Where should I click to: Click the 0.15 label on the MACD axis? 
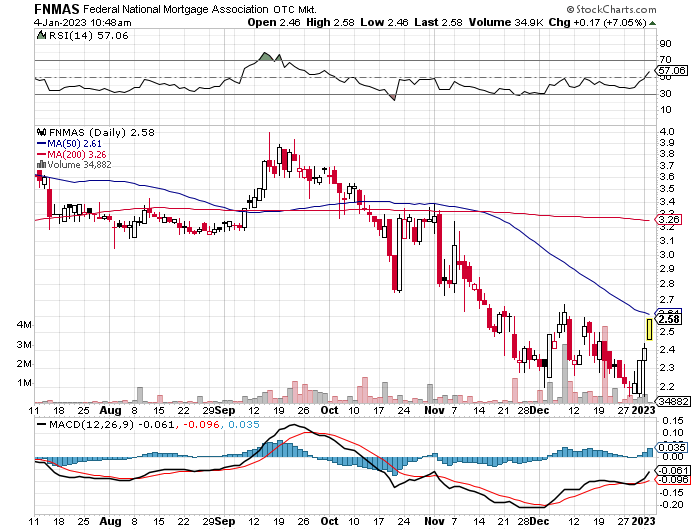point(673,421)
